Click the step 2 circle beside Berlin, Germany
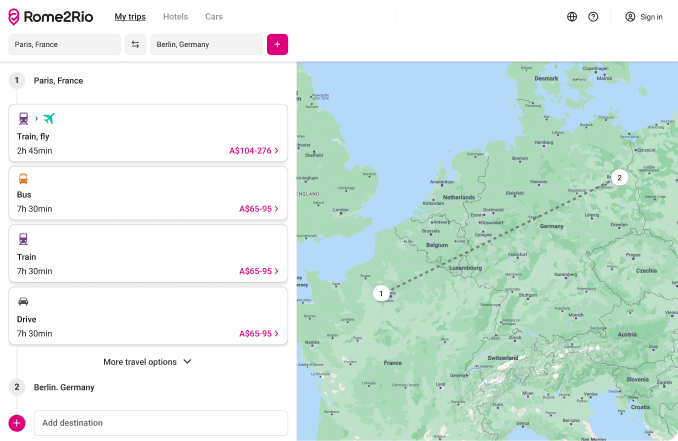 tap(17, 387)
